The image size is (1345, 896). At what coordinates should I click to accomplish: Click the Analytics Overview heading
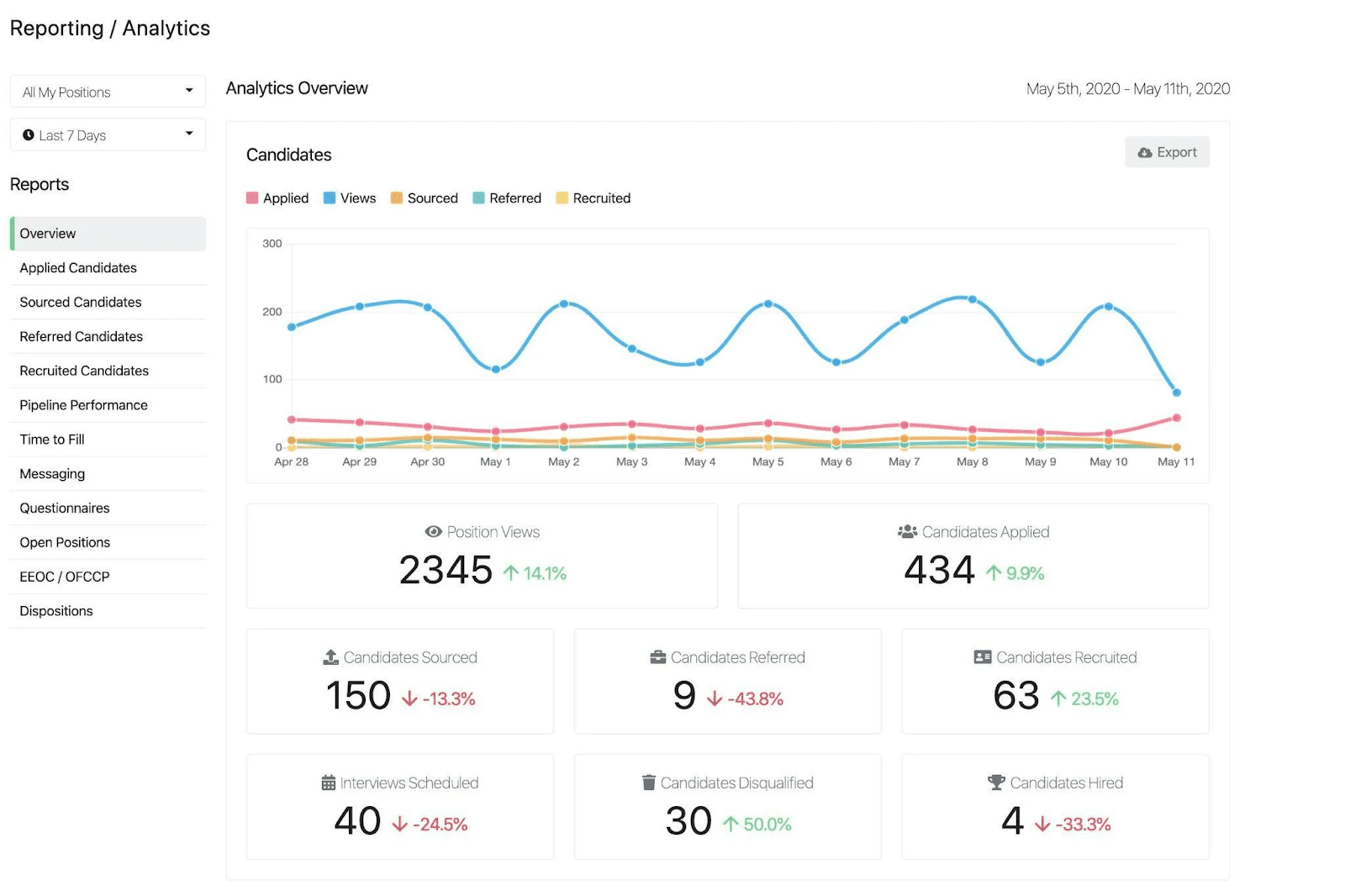[x=297, y=88]
